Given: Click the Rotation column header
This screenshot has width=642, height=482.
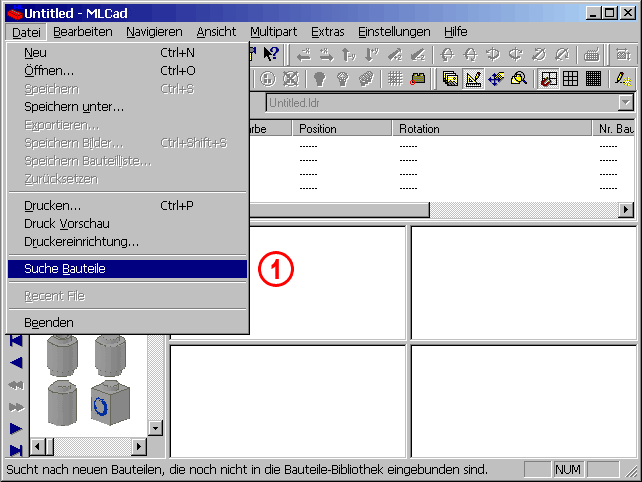Looking at the screenshot, I should click(492, 129).
